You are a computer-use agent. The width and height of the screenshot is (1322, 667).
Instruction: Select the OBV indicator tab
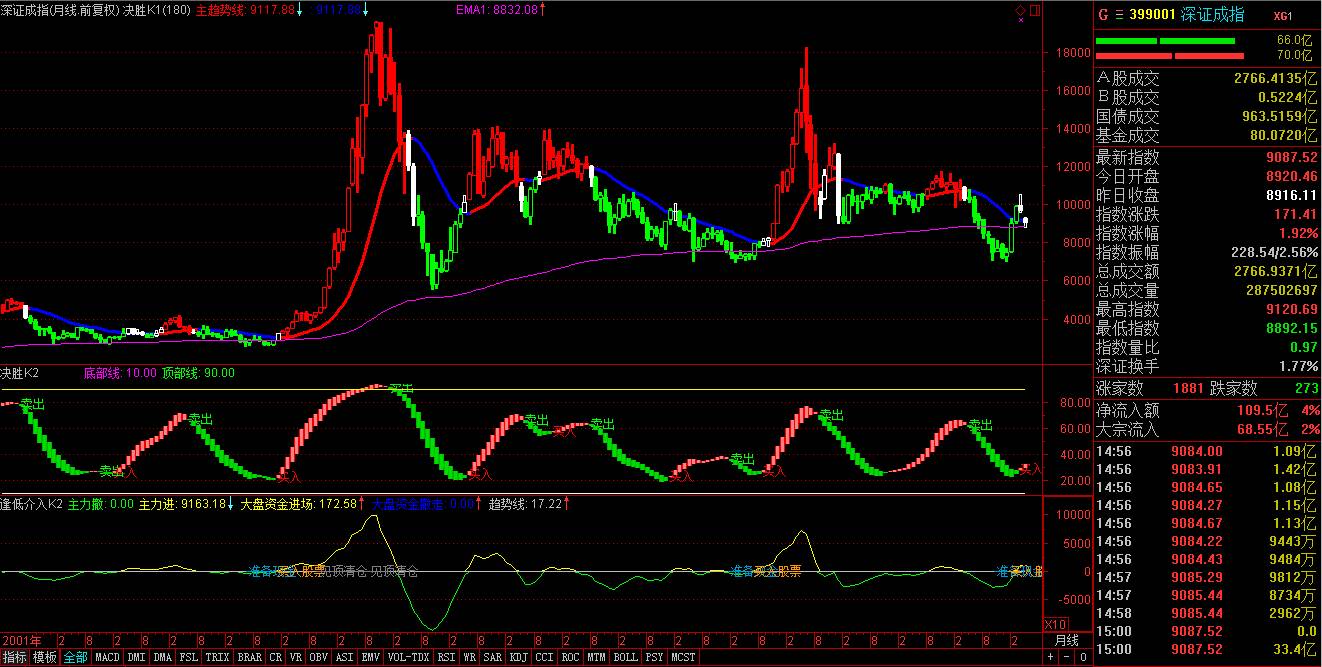[318, 658]
